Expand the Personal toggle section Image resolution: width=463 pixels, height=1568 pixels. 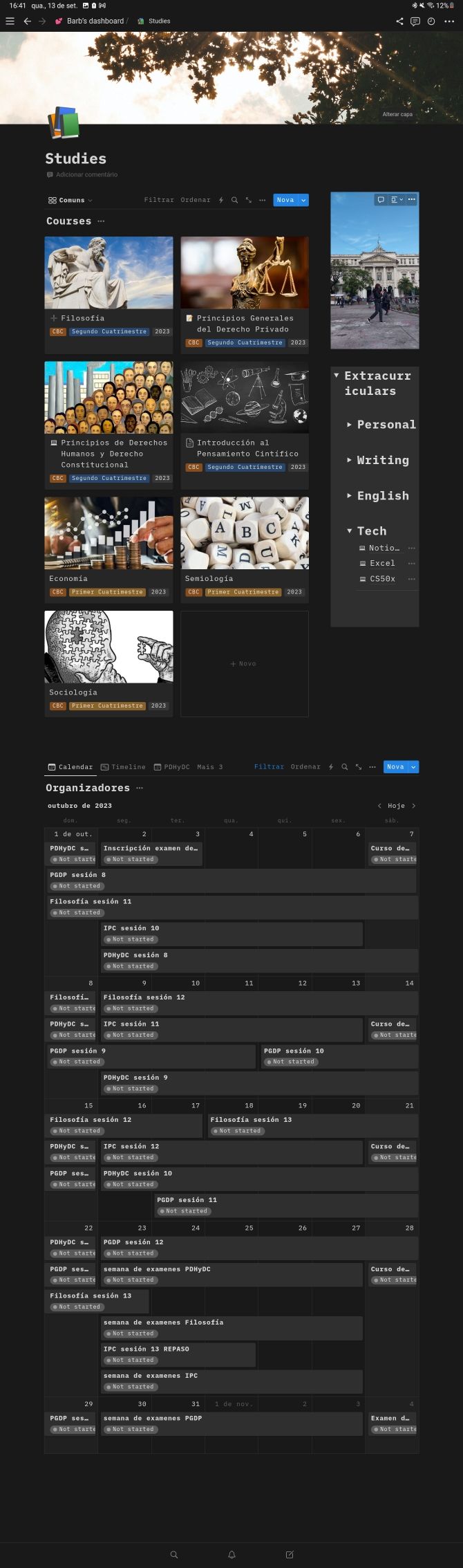(x=349, y=425)
